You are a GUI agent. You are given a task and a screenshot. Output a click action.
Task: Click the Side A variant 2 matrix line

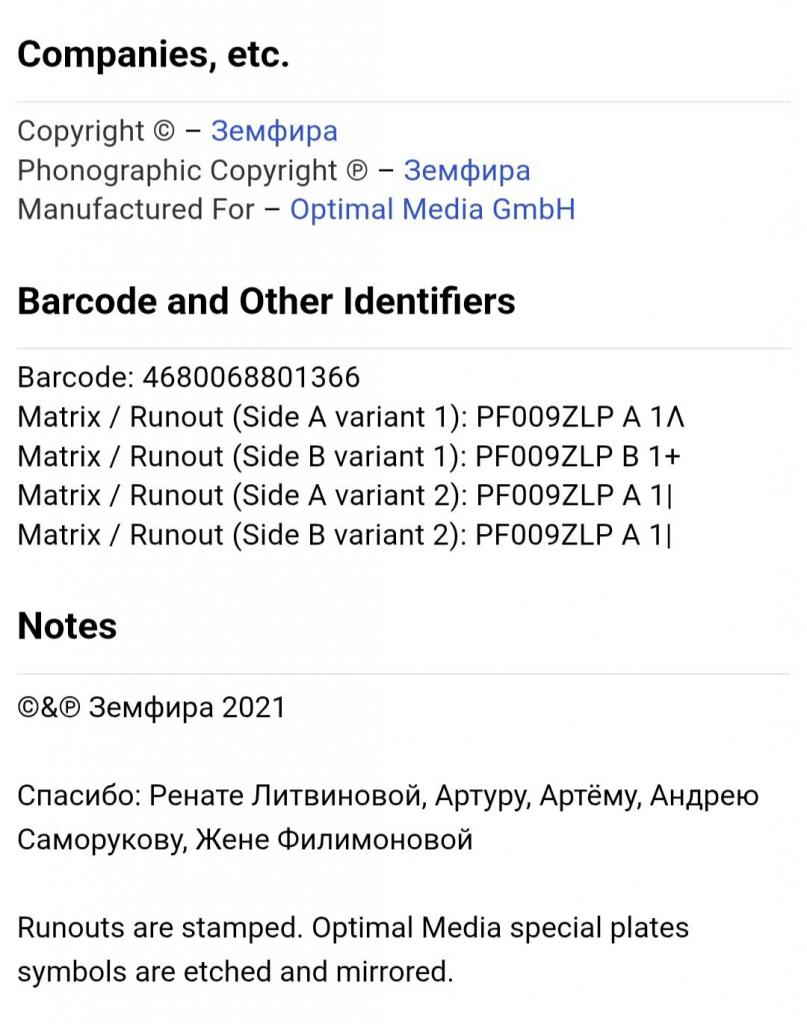345,496
